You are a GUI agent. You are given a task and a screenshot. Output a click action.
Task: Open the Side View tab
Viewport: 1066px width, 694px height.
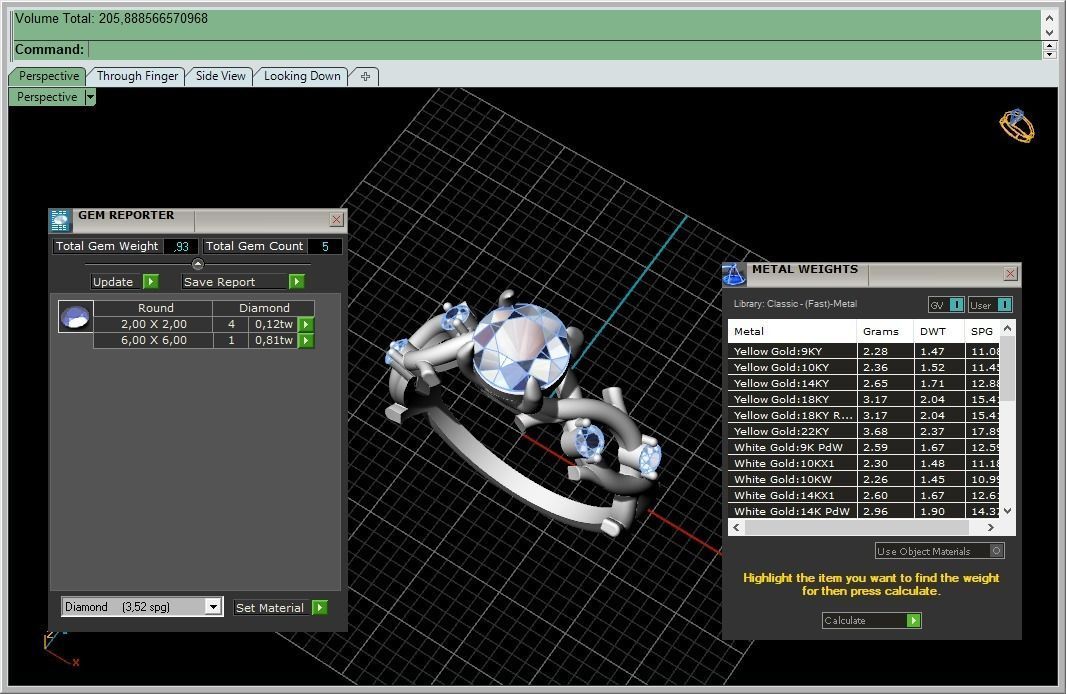pos(220,76)
